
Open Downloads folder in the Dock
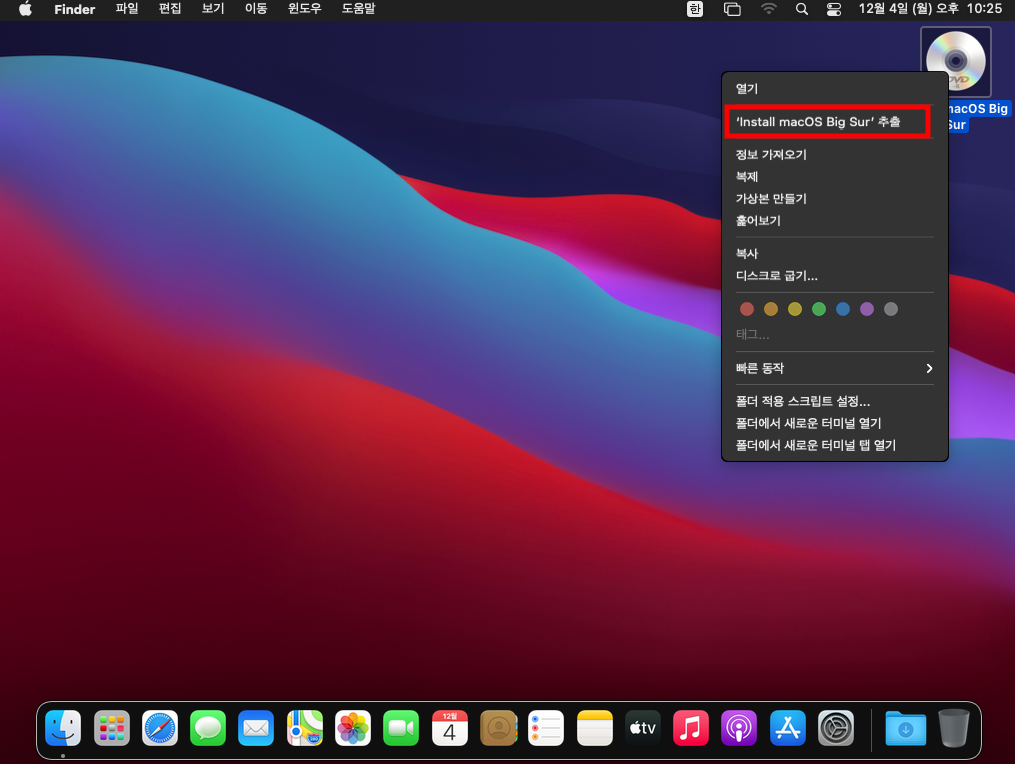tap(906, 728)
